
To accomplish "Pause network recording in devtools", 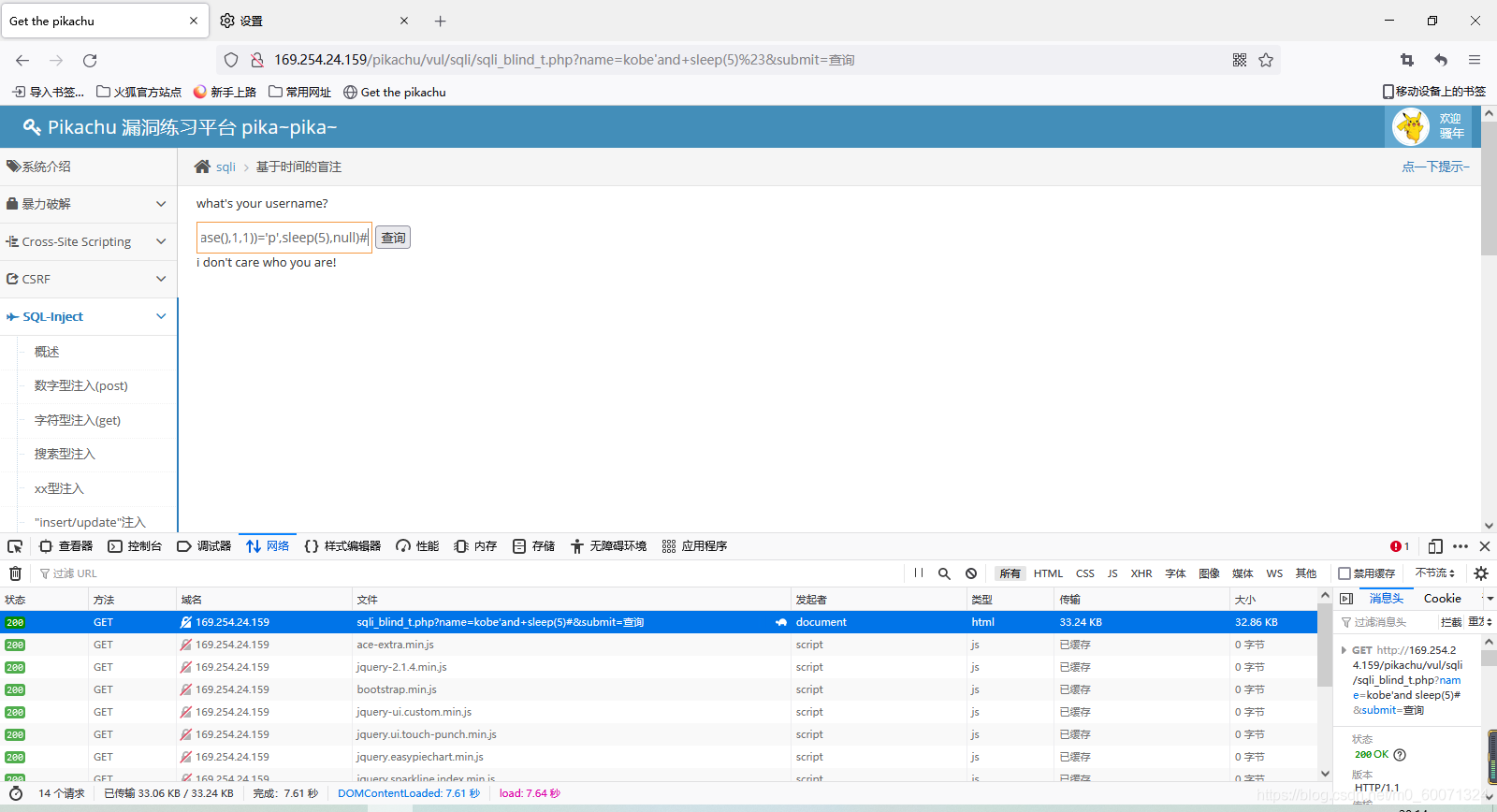I will [919, 573].
